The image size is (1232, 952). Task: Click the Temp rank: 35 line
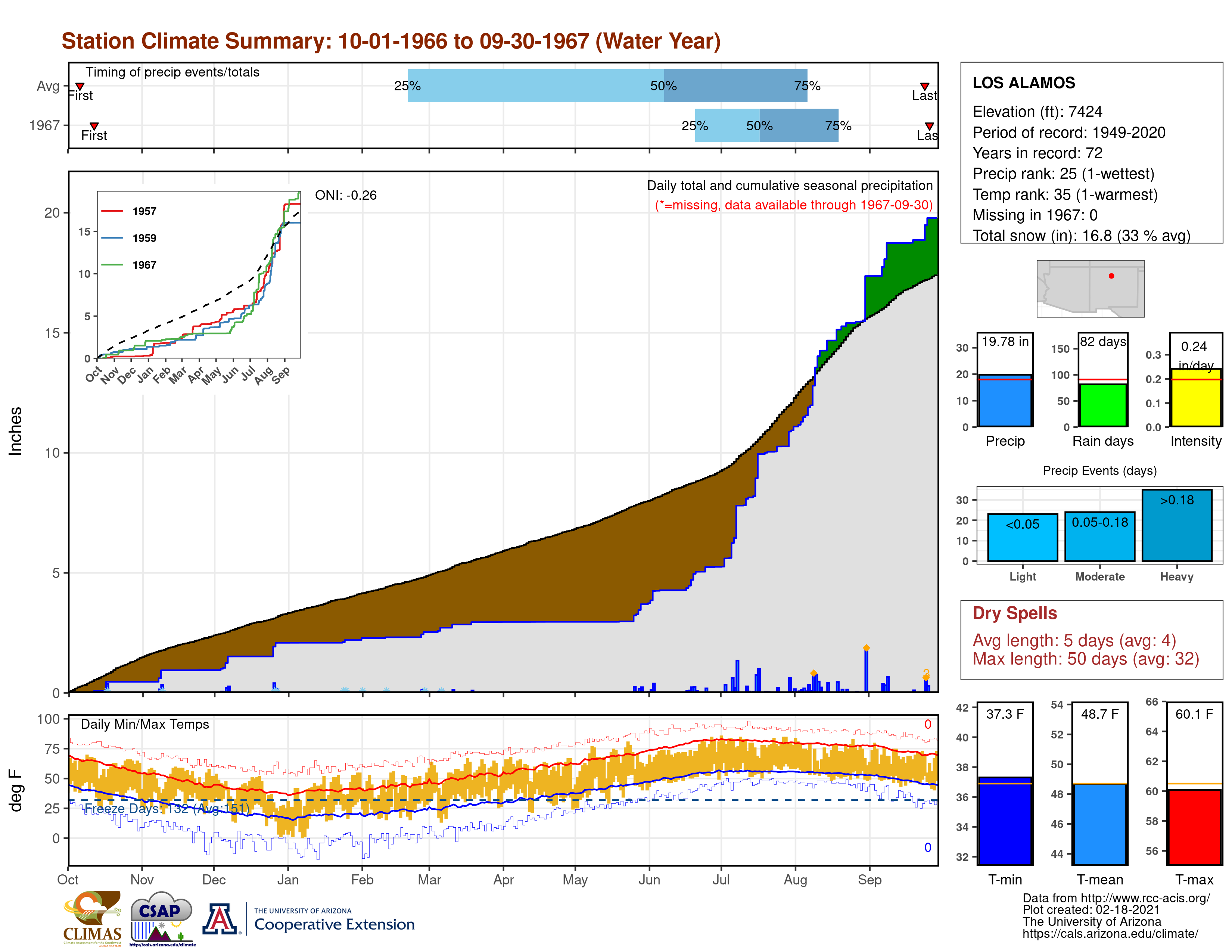click(x=1065, y=195)
